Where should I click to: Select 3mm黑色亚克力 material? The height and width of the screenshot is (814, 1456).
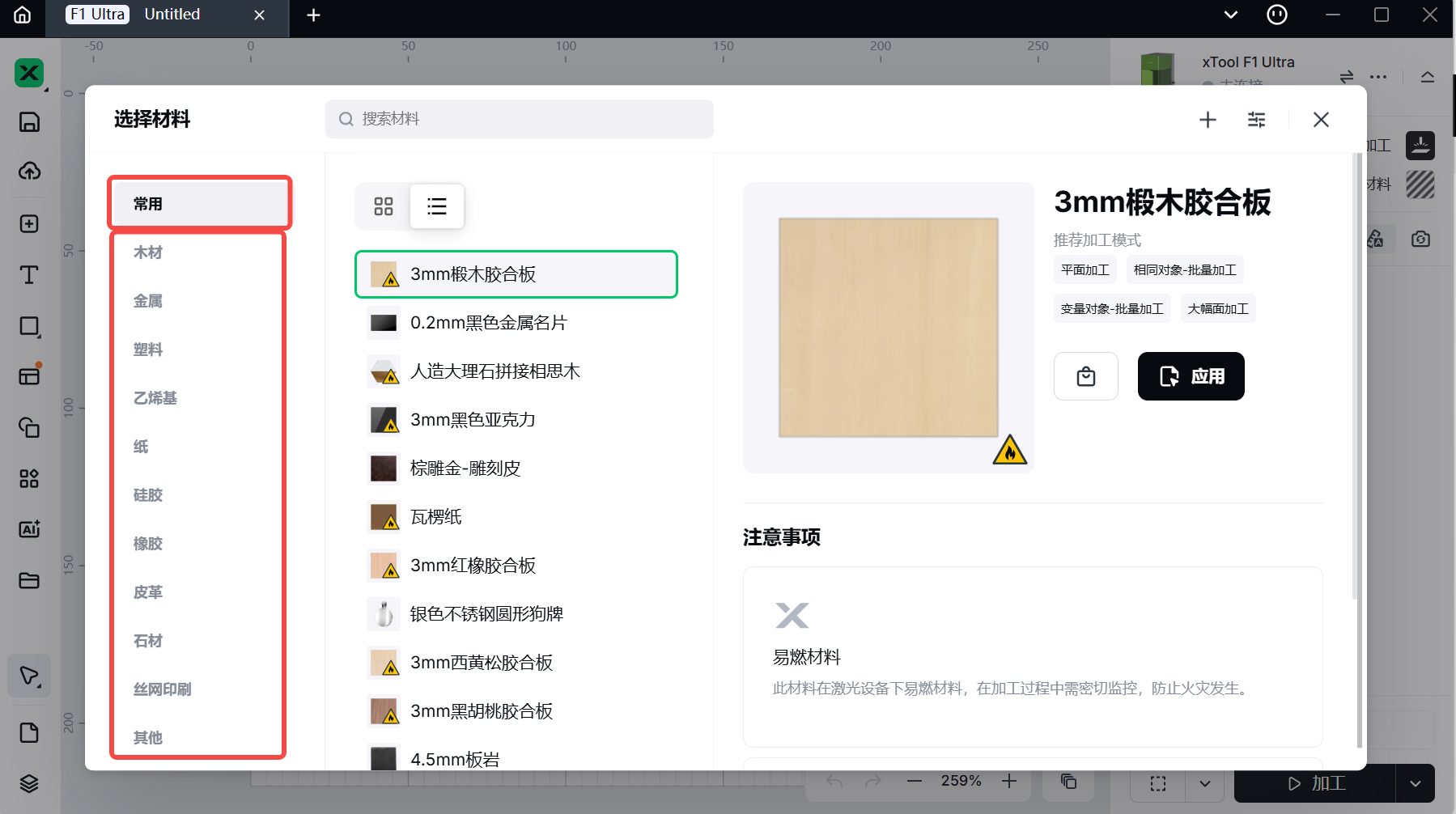pos(473,420)
